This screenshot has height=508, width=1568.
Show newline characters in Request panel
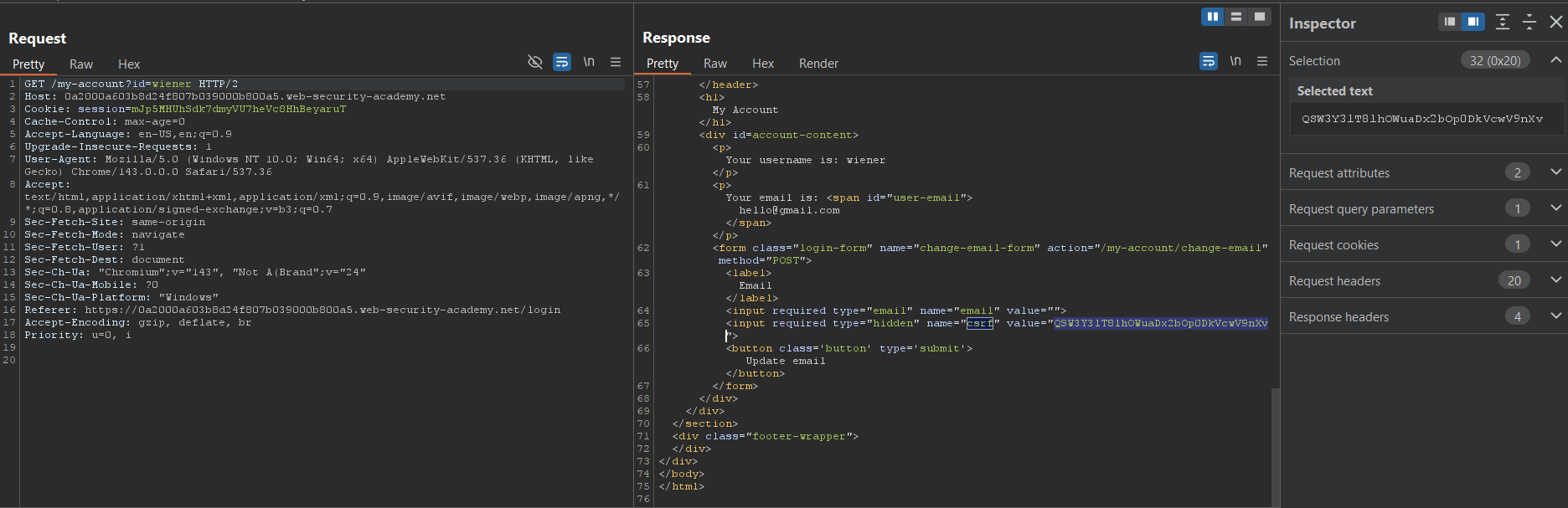(589, 62)
